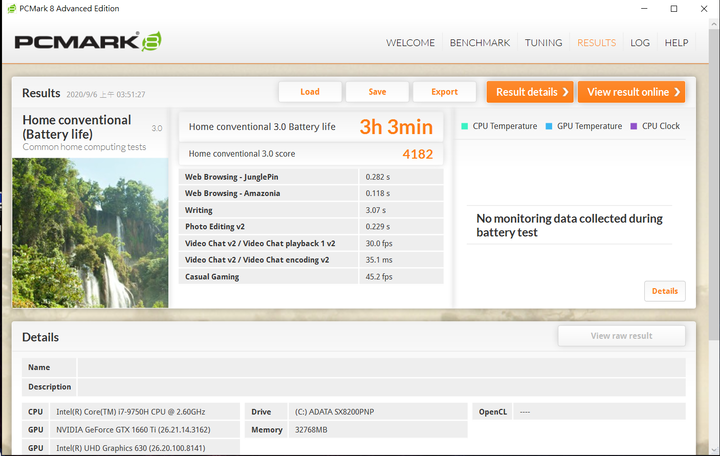Image resolution: width=720 pixels, height=456 pixels.
Task: Click the PCMark app icon in title bar
Action: pos(11,8)
